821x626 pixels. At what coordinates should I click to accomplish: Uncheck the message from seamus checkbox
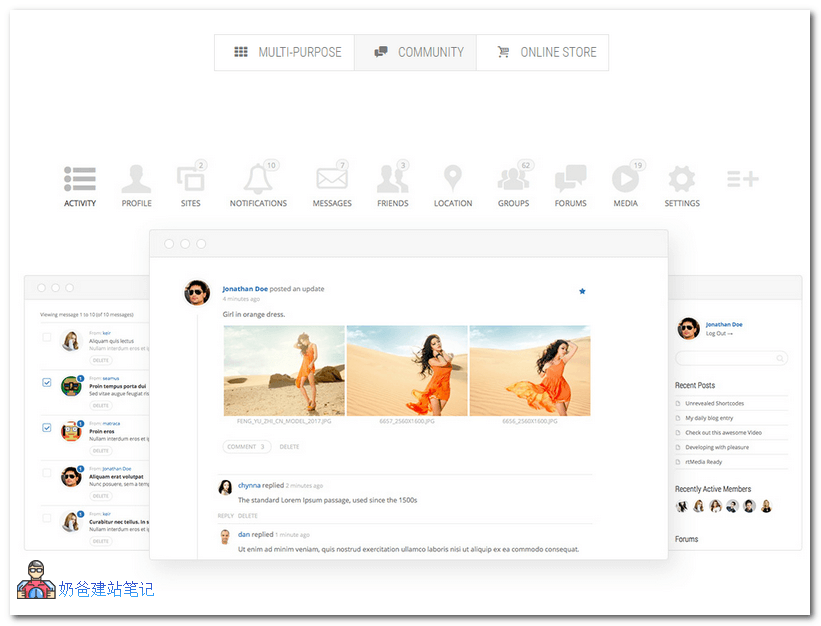click(x=47, y=382)
